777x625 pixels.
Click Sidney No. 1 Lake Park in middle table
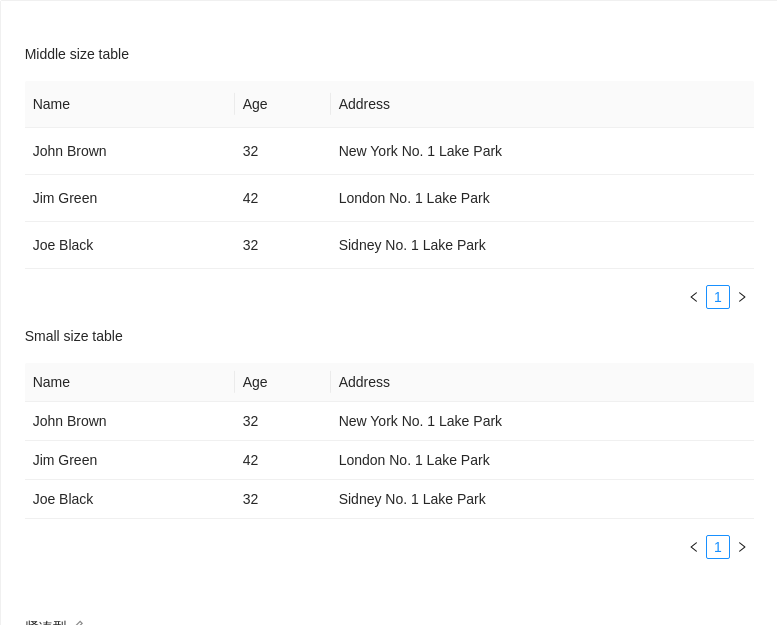click(412, 245)
